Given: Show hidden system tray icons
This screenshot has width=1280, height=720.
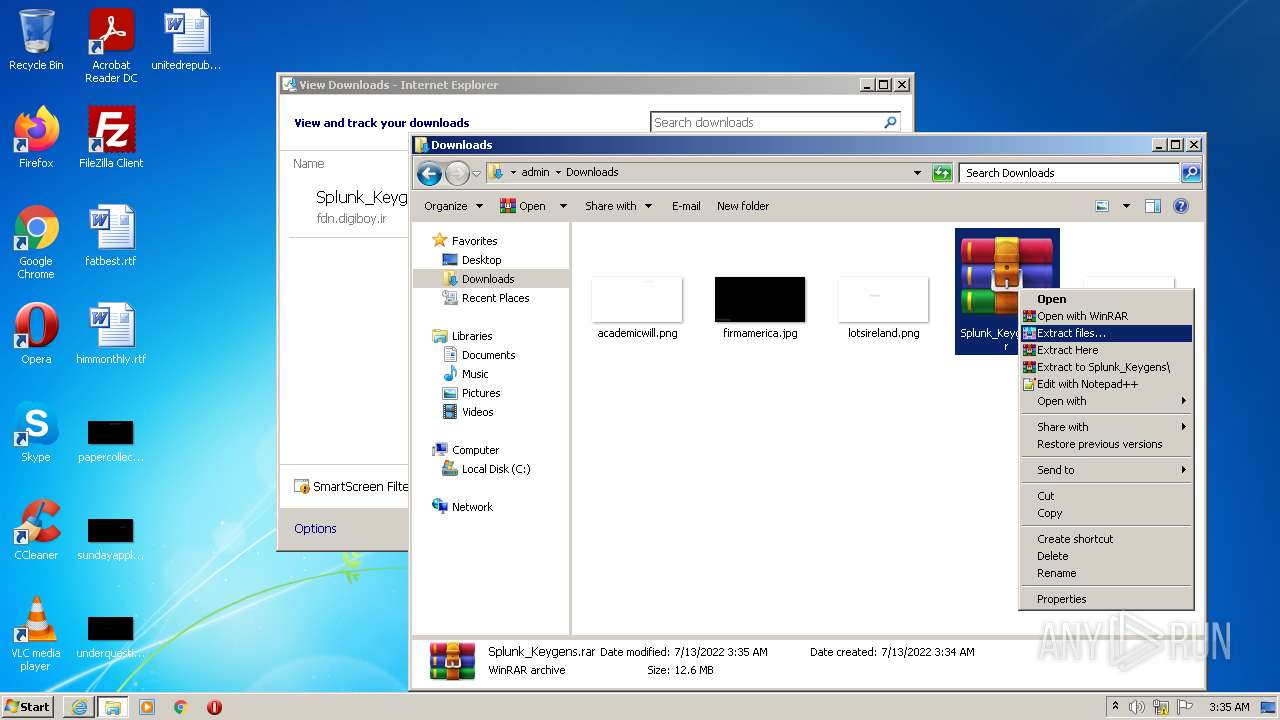Looking at the screenshot, I should click(x=1115, y=707).
